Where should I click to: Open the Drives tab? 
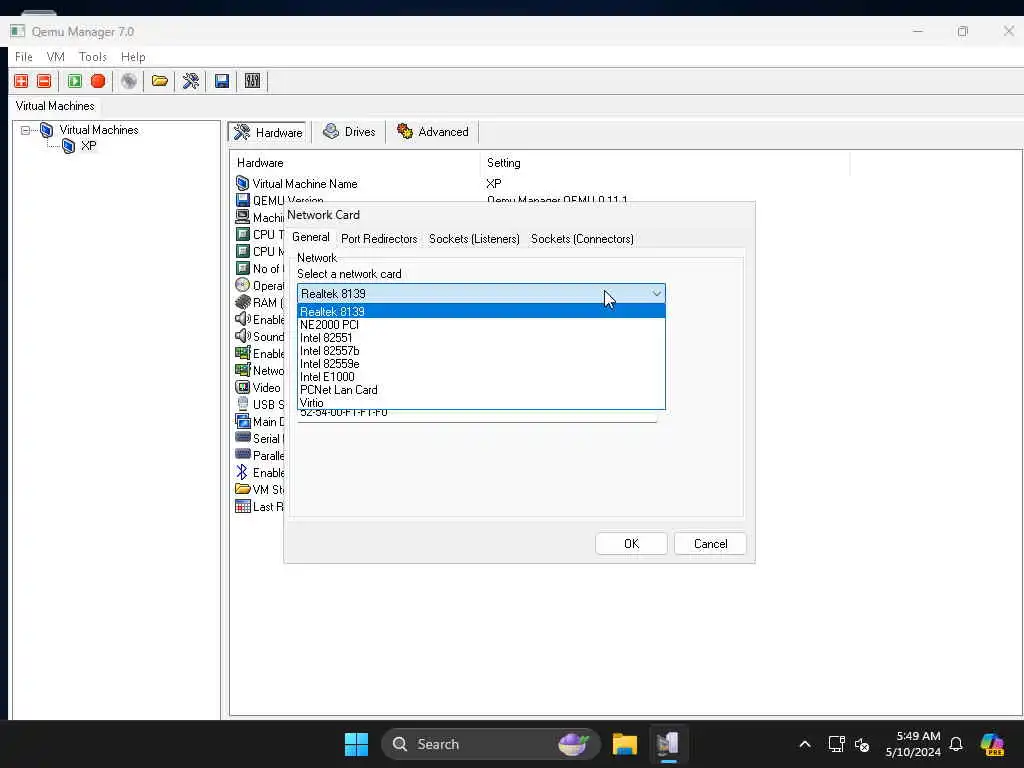[x=349, y=132]
